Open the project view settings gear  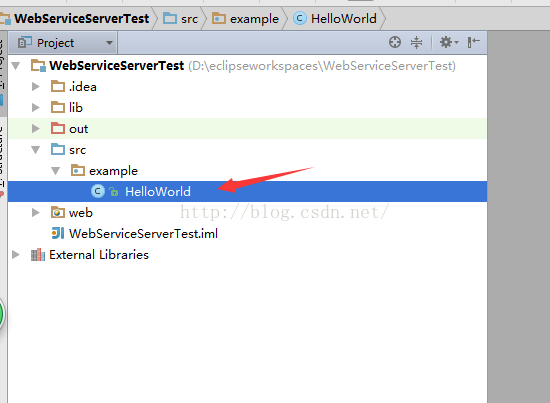point(449,42)
